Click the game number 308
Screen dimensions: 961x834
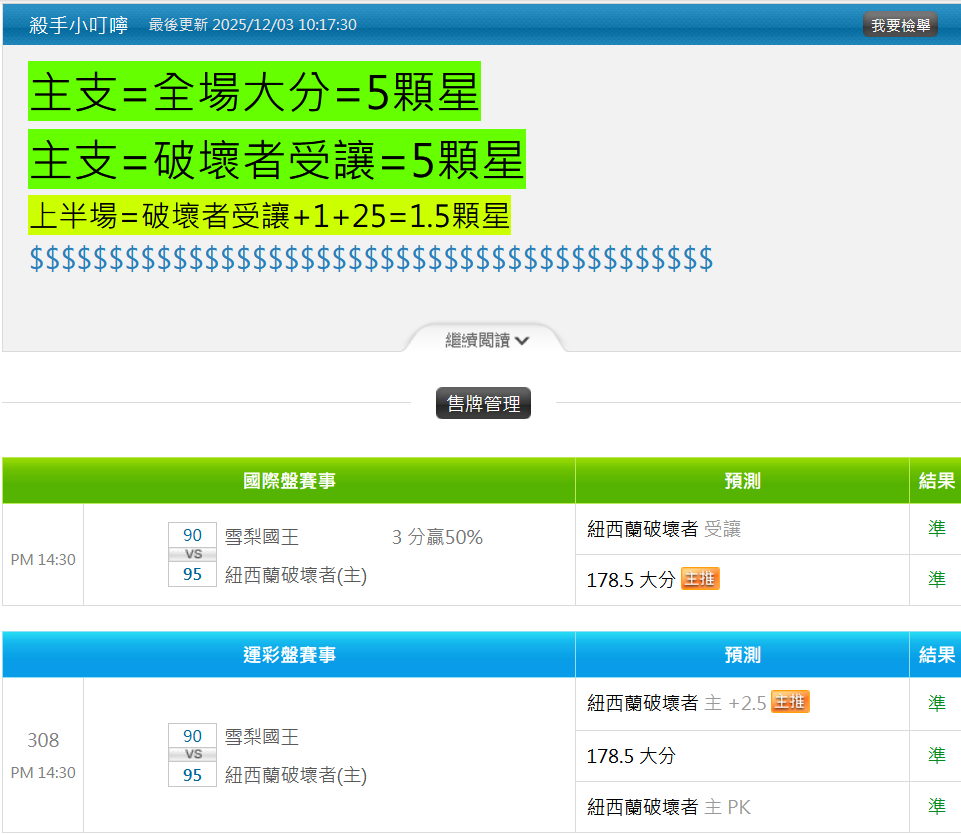43,740
